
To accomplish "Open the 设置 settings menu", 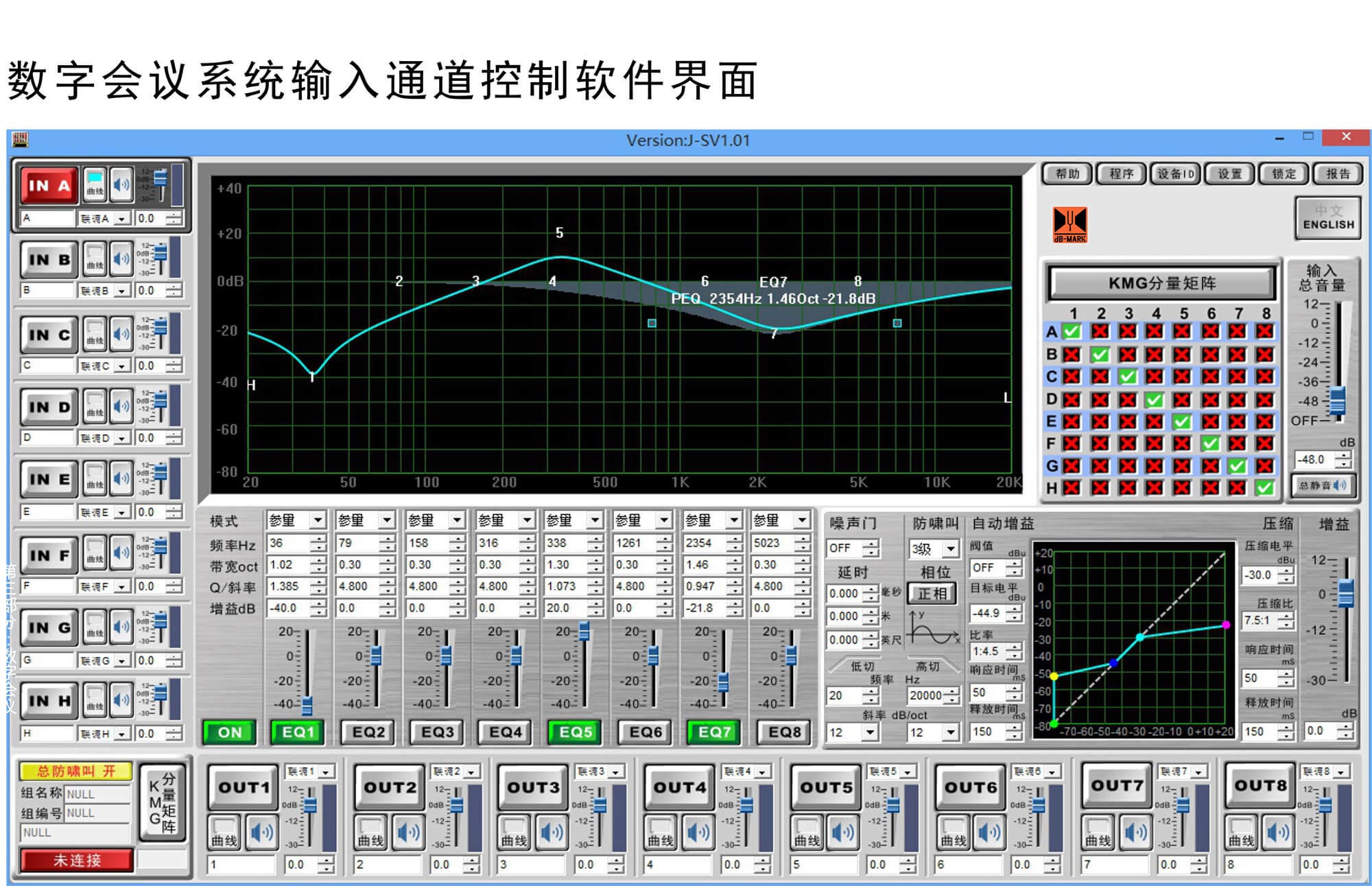I will coord(1229,174).
